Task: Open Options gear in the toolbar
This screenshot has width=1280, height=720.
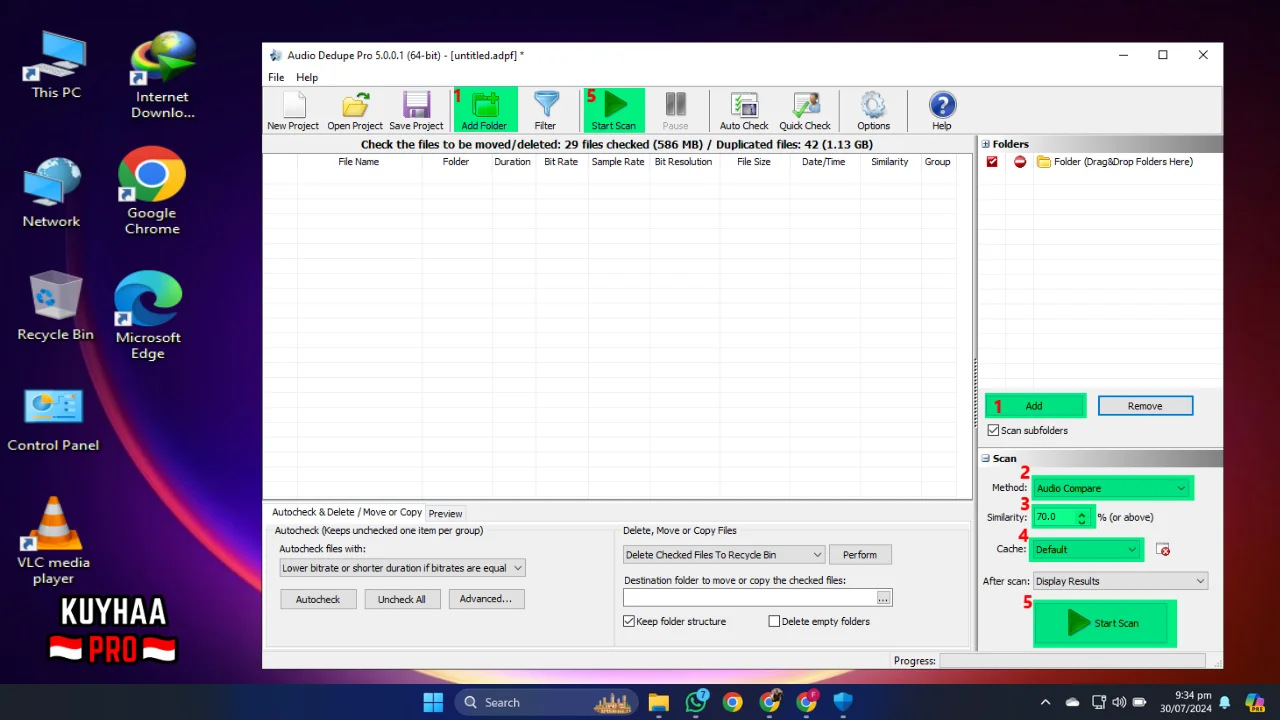Action: 873,111
